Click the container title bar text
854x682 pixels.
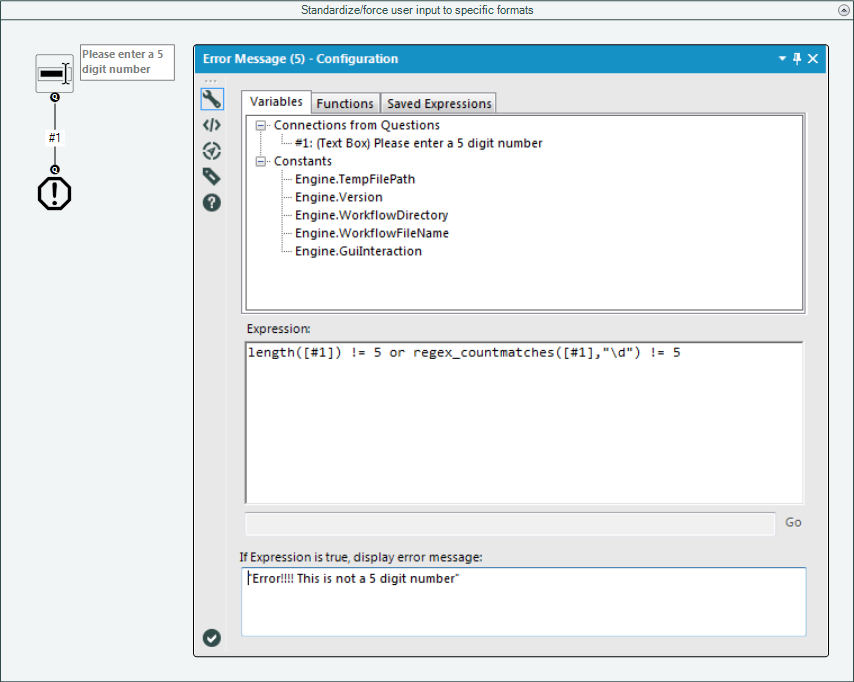[x=417, y=10]
